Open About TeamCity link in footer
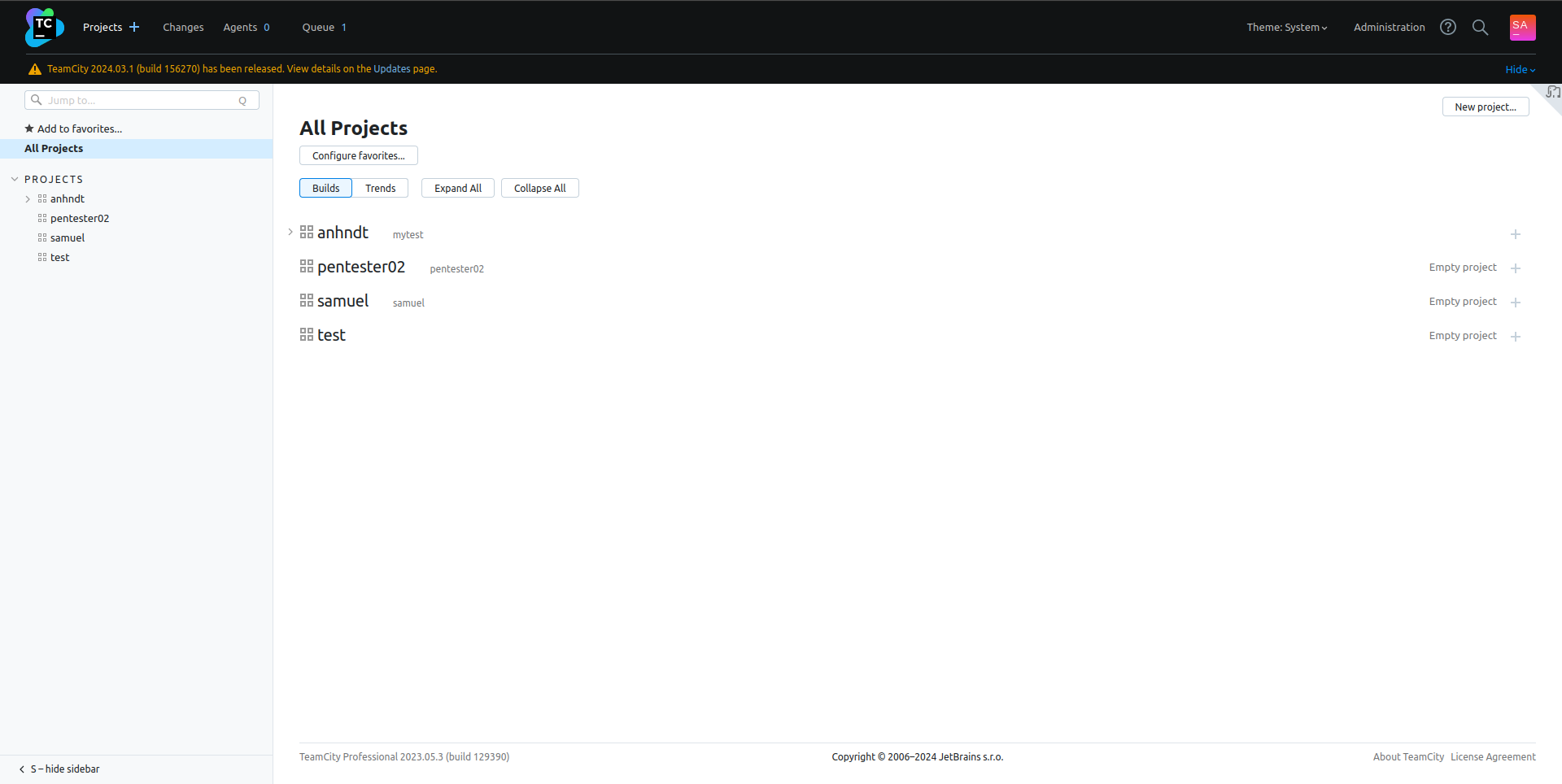This screenshot has width=1562, height=784. [x=1408, y=756]
